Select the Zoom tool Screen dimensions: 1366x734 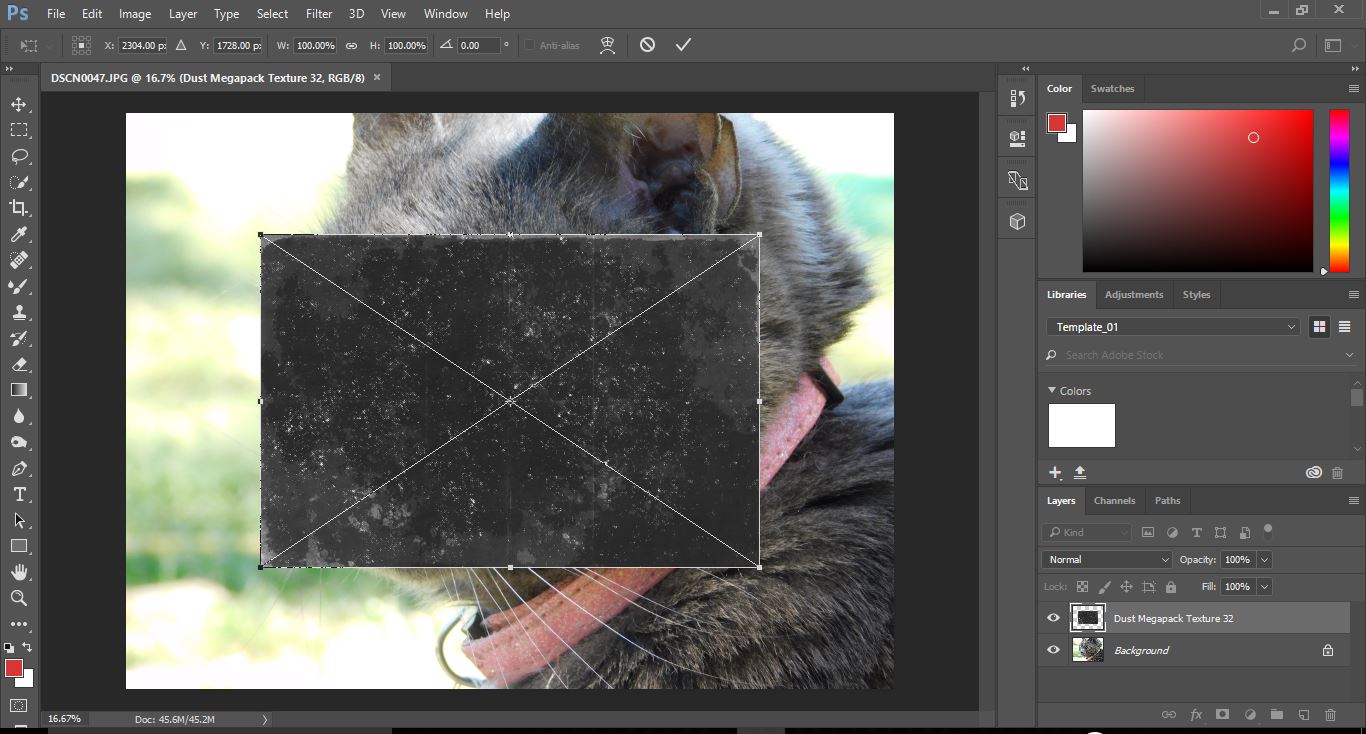pos(20,598)
